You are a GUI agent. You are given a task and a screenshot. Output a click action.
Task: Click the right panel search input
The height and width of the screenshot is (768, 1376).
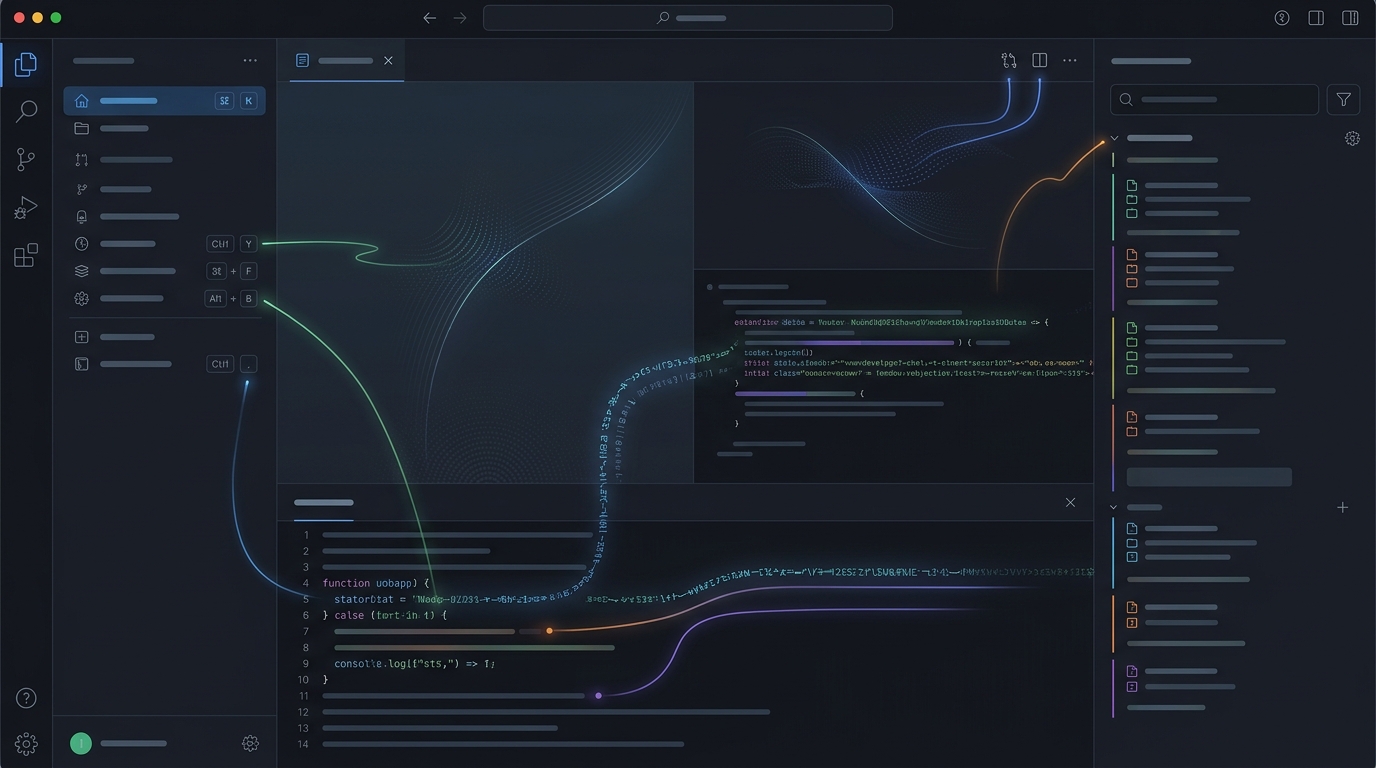point(1215,100)
